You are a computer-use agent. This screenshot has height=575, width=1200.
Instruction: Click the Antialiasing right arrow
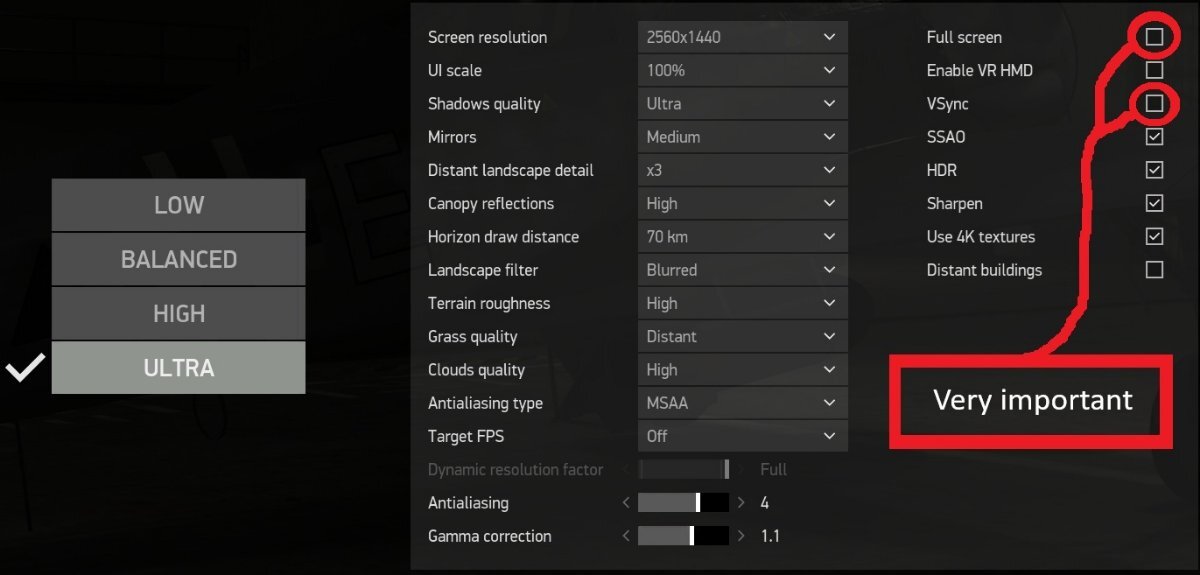741,503
